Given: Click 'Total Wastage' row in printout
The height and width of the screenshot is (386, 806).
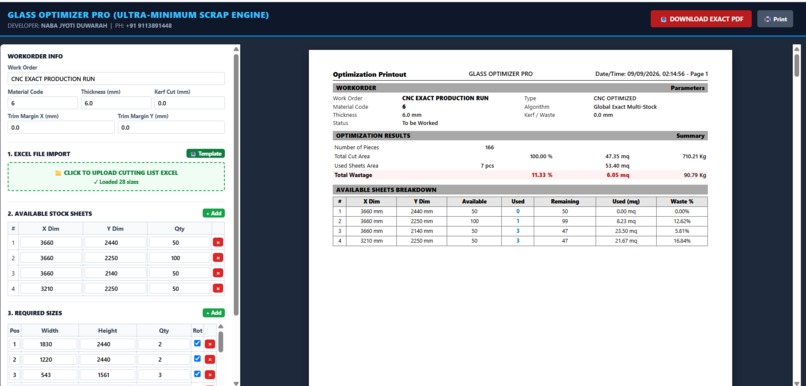Looking at the screenshot, I should (520, 175).
